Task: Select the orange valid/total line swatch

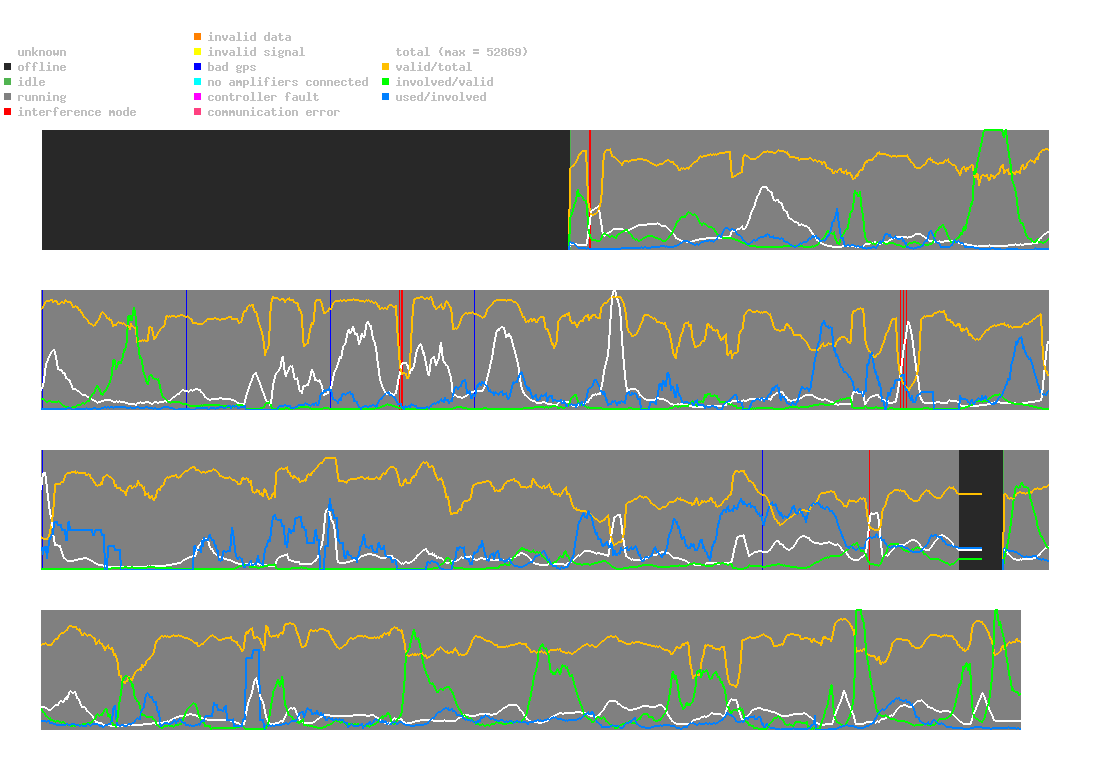Action: pos(386,67)
